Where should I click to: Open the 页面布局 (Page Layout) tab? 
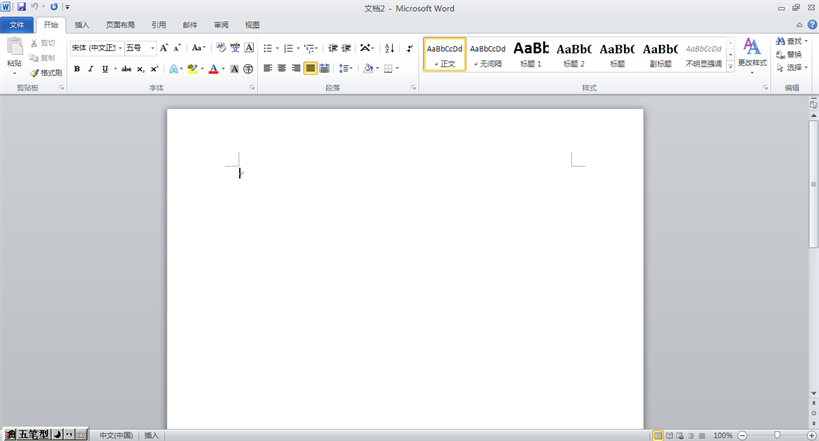tap(120, 24)
